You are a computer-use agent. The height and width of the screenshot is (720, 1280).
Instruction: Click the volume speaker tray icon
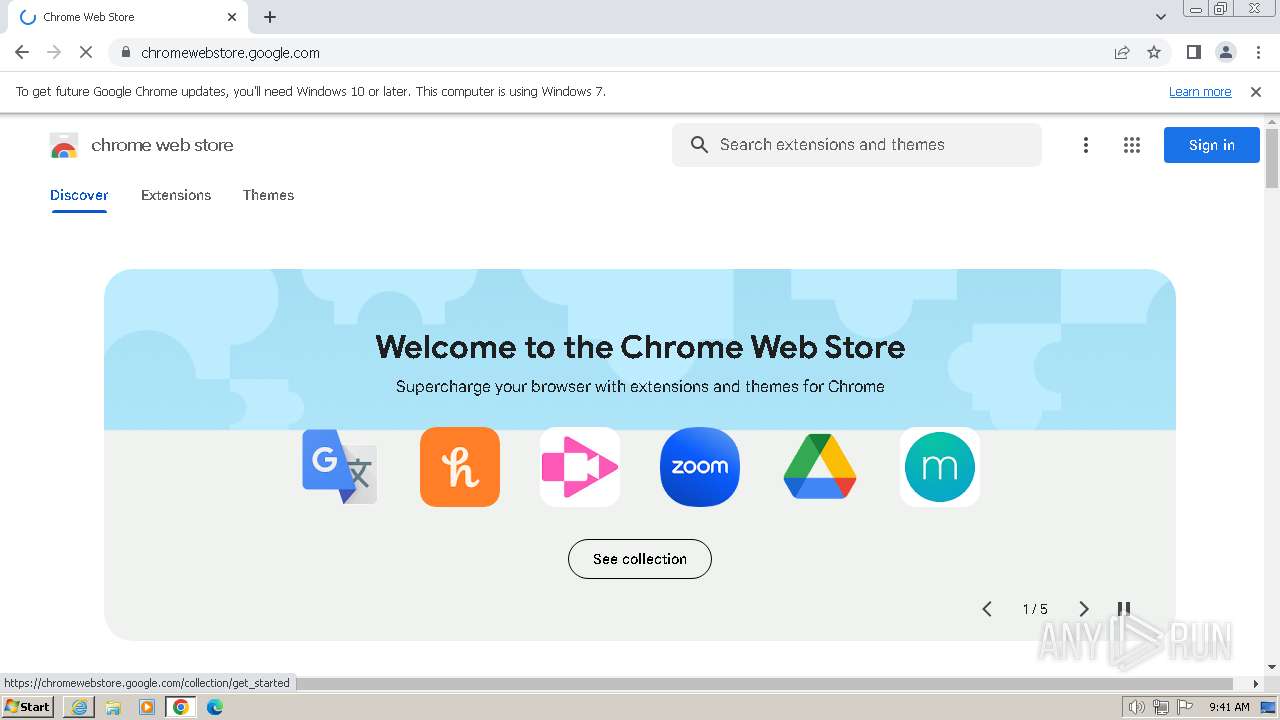(1136, 707)
